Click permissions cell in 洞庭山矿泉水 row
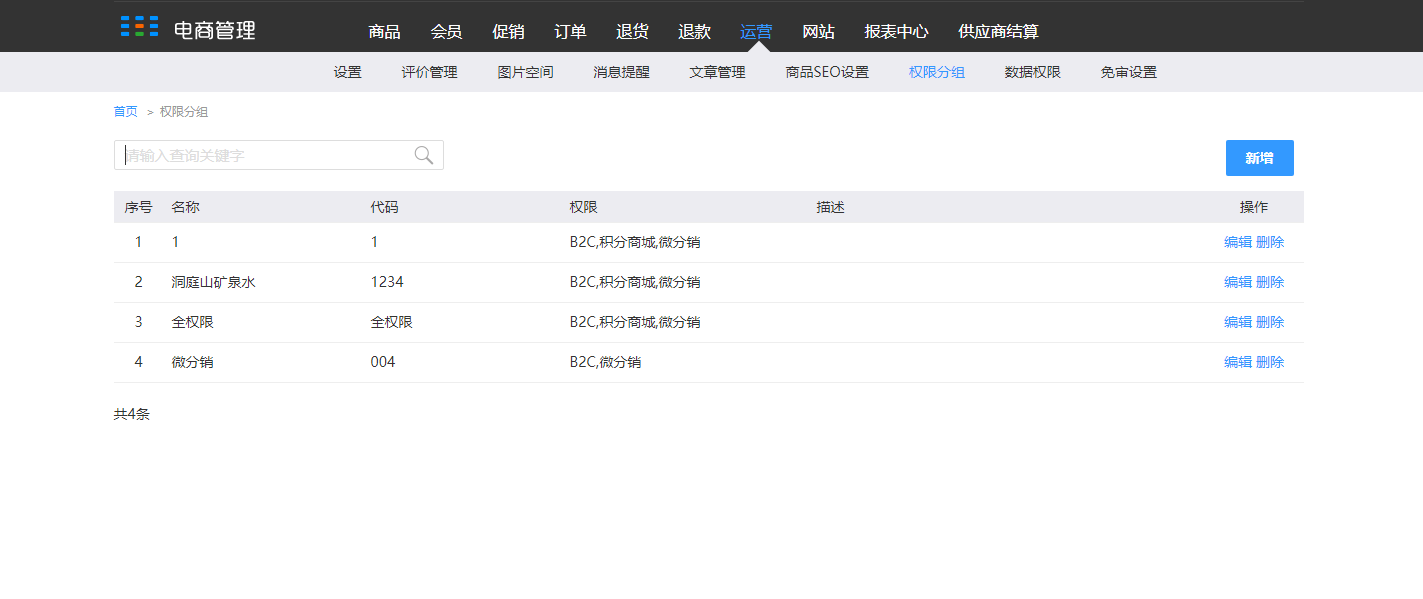This screenshot has width=1423, height=599. [x=635, y=282]
